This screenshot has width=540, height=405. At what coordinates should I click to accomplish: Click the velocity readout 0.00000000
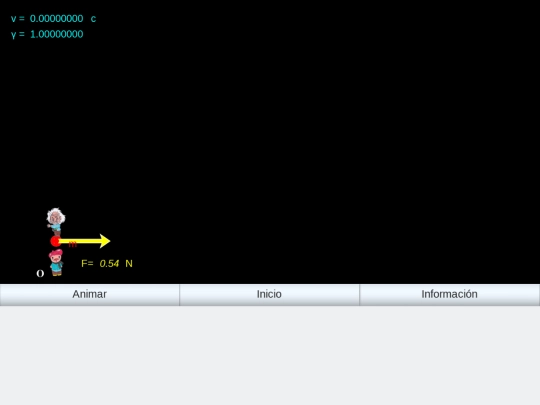(56, 19)
